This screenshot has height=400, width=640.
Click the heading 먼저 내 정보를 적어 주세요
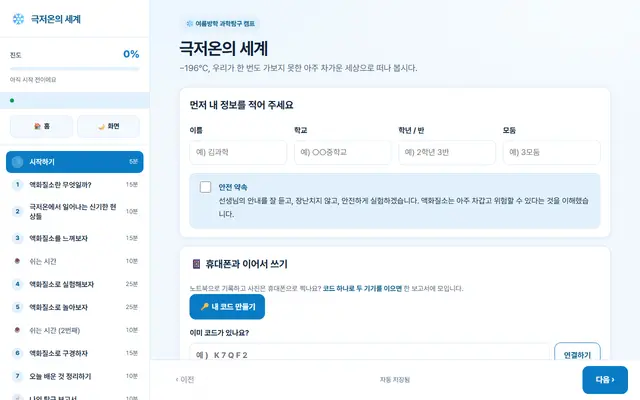click(241, 105)
